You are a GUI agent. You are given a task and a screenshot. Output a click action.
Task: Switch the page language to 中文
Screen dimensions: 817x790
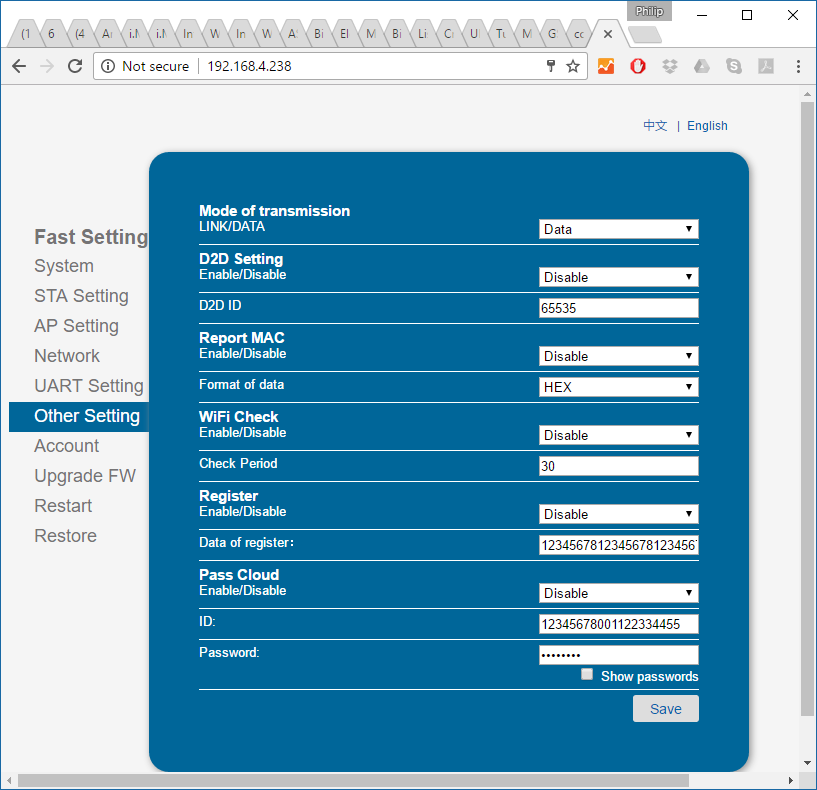(x=654, y=125)
